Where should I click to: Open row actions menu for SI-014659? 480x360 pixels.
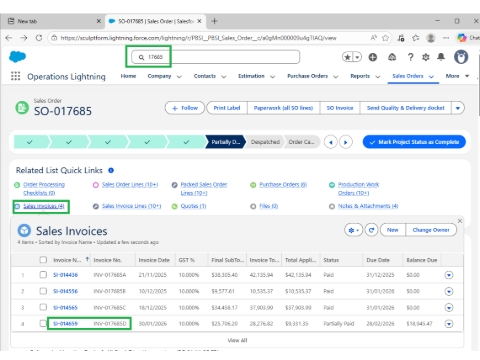(x=449, y=324)
